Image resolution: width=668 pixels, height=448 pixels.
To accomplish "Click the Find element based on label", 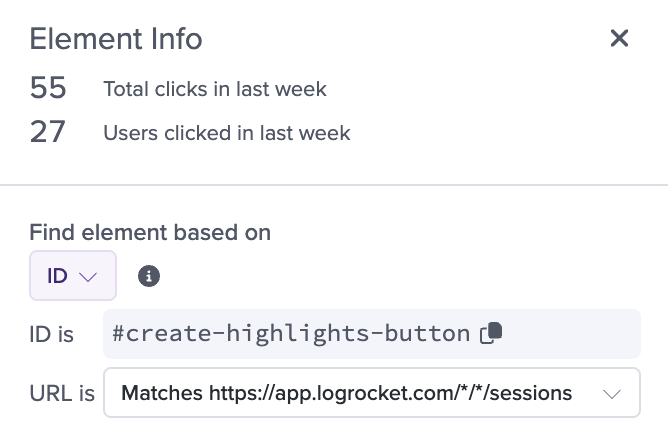I will (x=150, y=233).
